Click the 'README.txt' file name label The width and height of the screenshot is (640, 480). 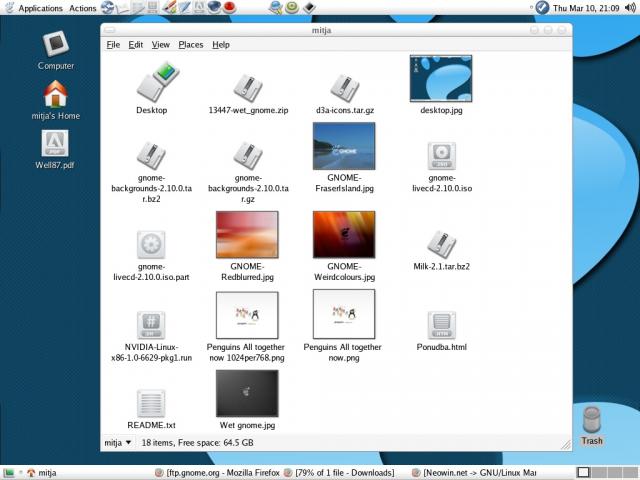151,425
